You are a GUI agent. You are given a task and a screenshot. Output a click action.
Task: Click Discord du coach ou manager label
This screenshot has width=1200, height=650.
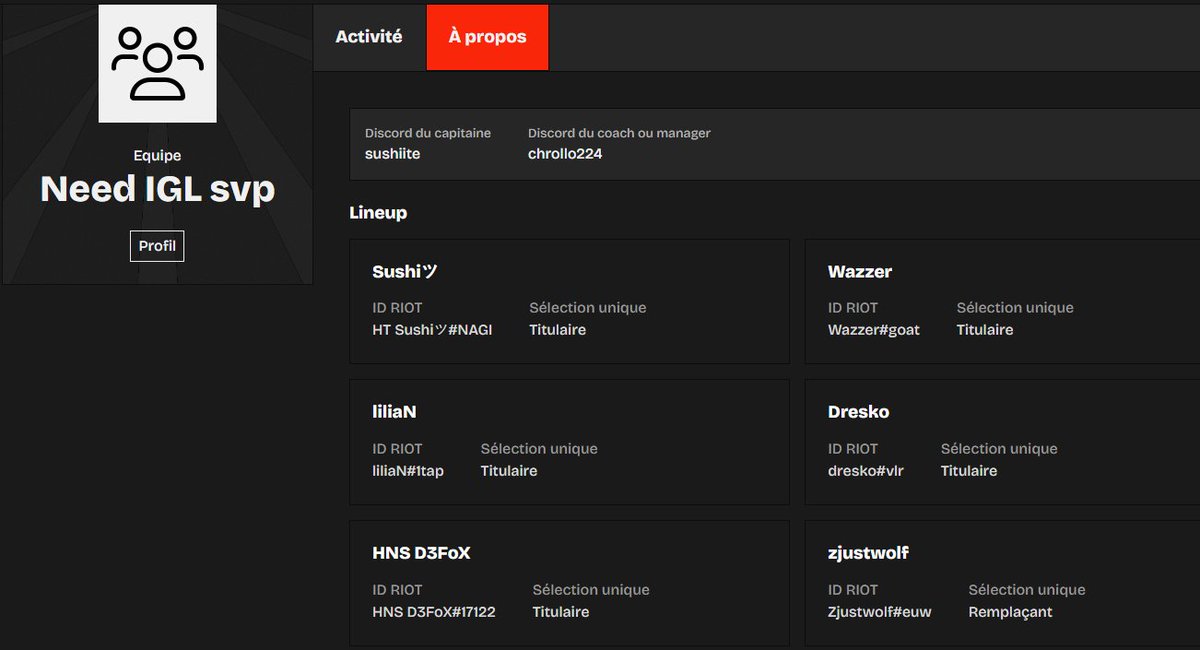[x=619, y=133]
